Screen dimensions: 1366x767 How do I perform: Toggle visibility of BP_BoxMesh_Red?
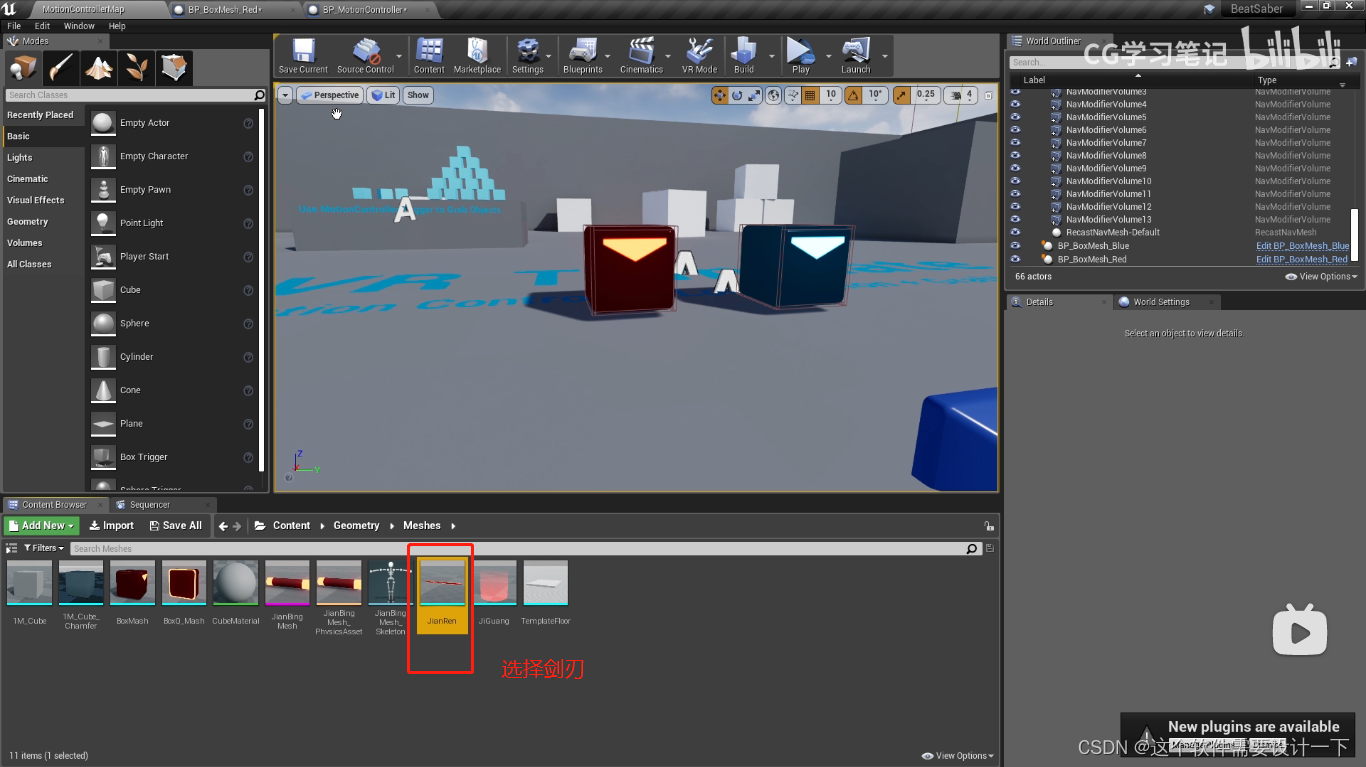(x=1015, y=258)
